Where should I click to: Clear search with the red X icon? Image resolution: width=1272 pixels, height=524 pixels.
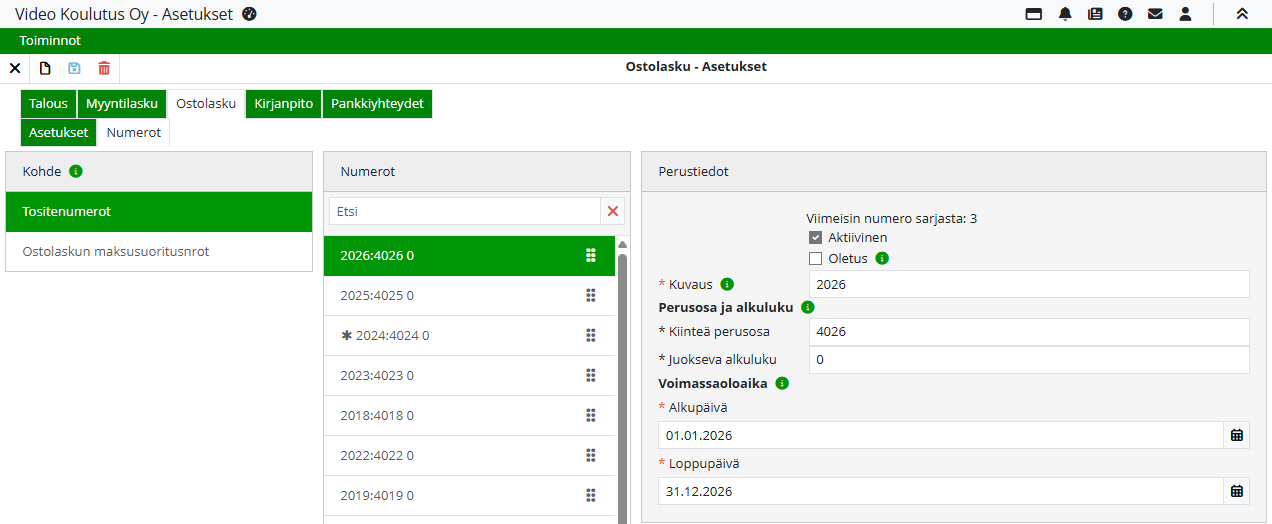(x=613, y=211)
